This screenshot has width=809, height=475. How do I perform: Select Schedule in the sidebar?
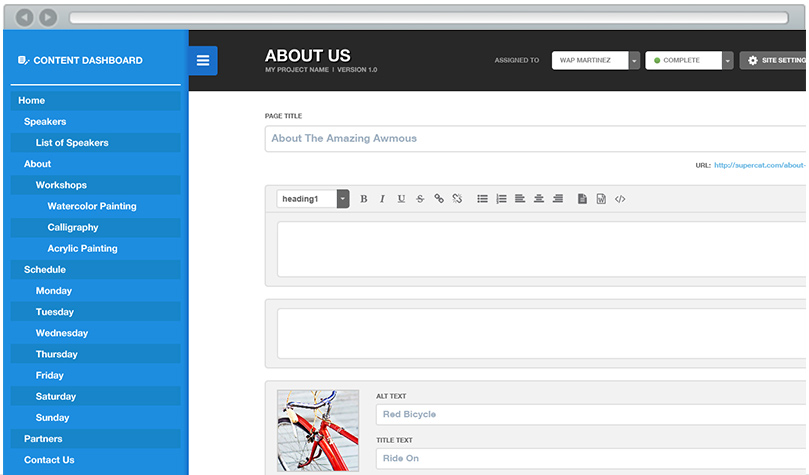pos(95,270)
